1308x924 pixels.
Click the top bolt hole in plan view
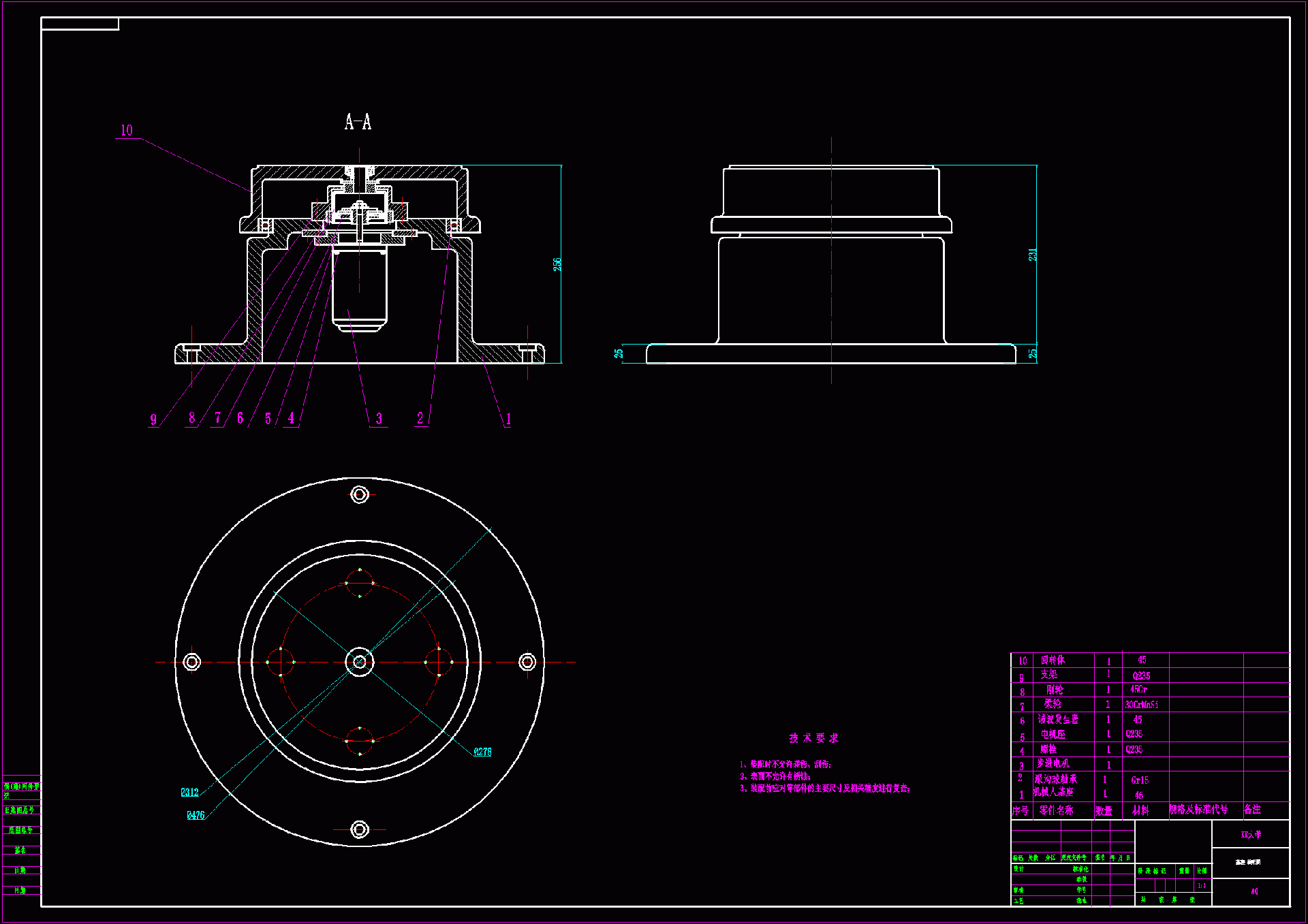(360, 494)
